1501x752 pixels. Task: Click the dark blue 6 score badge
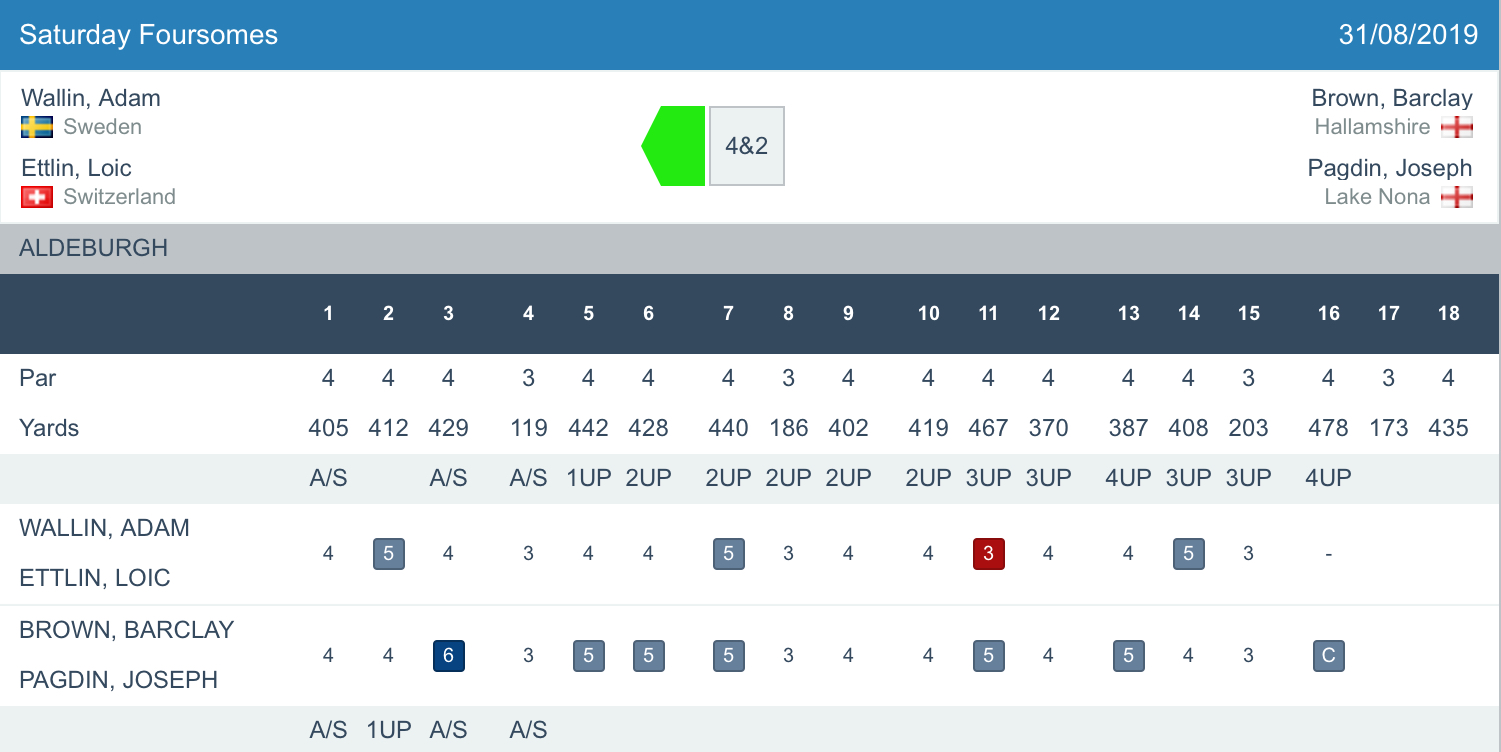pyautogui.click(x=448, y=656)
